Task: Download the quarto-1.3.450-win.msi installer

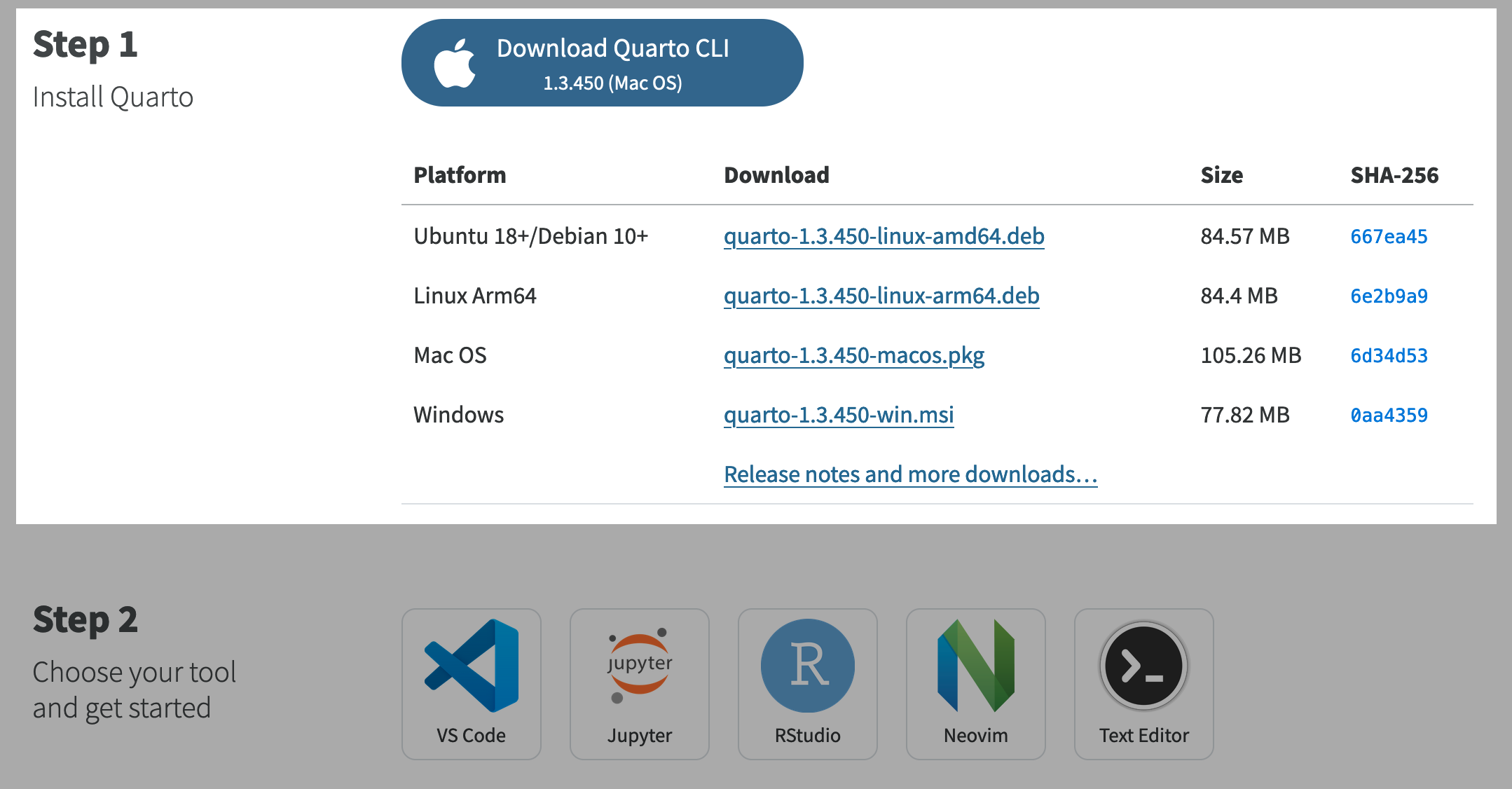Action: [x=839, y=416]
